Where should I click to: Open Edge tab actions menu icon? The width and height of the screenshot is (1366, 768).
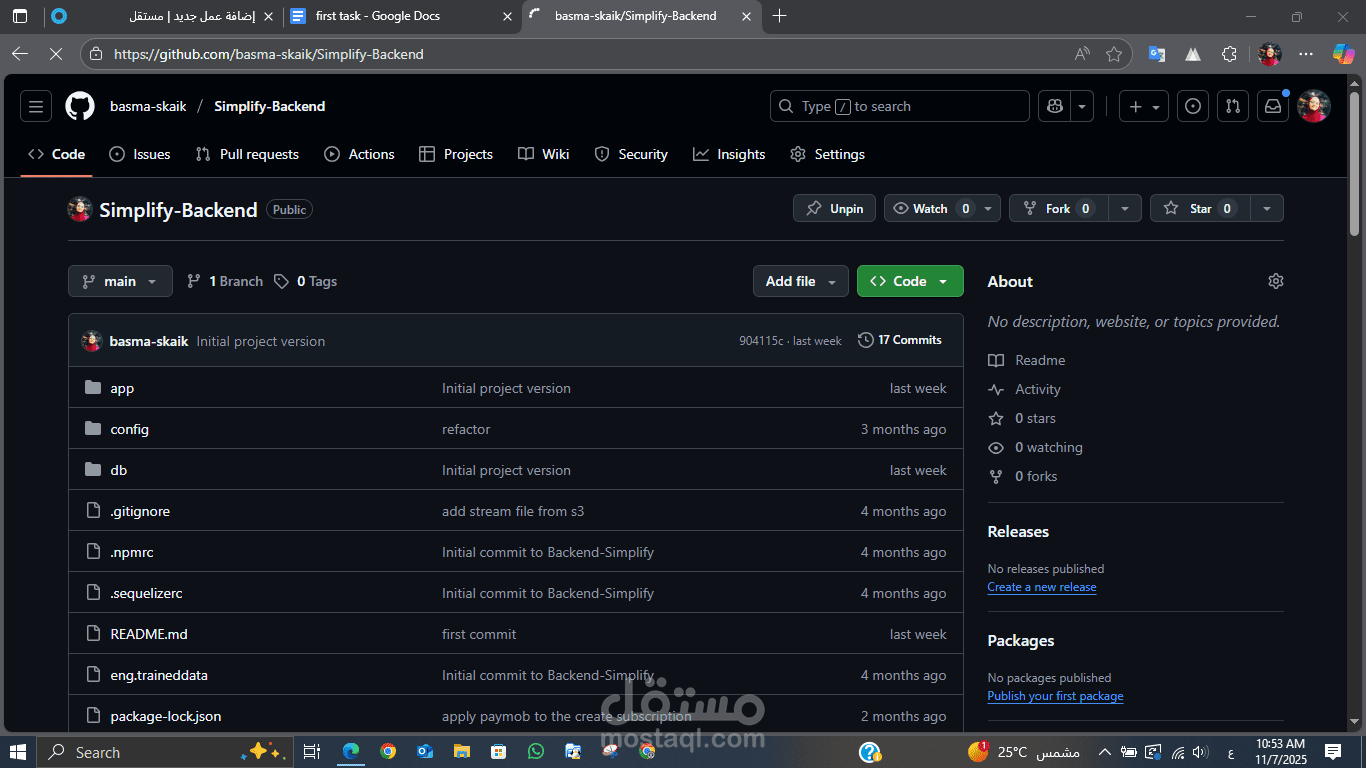tap(20, 16)
